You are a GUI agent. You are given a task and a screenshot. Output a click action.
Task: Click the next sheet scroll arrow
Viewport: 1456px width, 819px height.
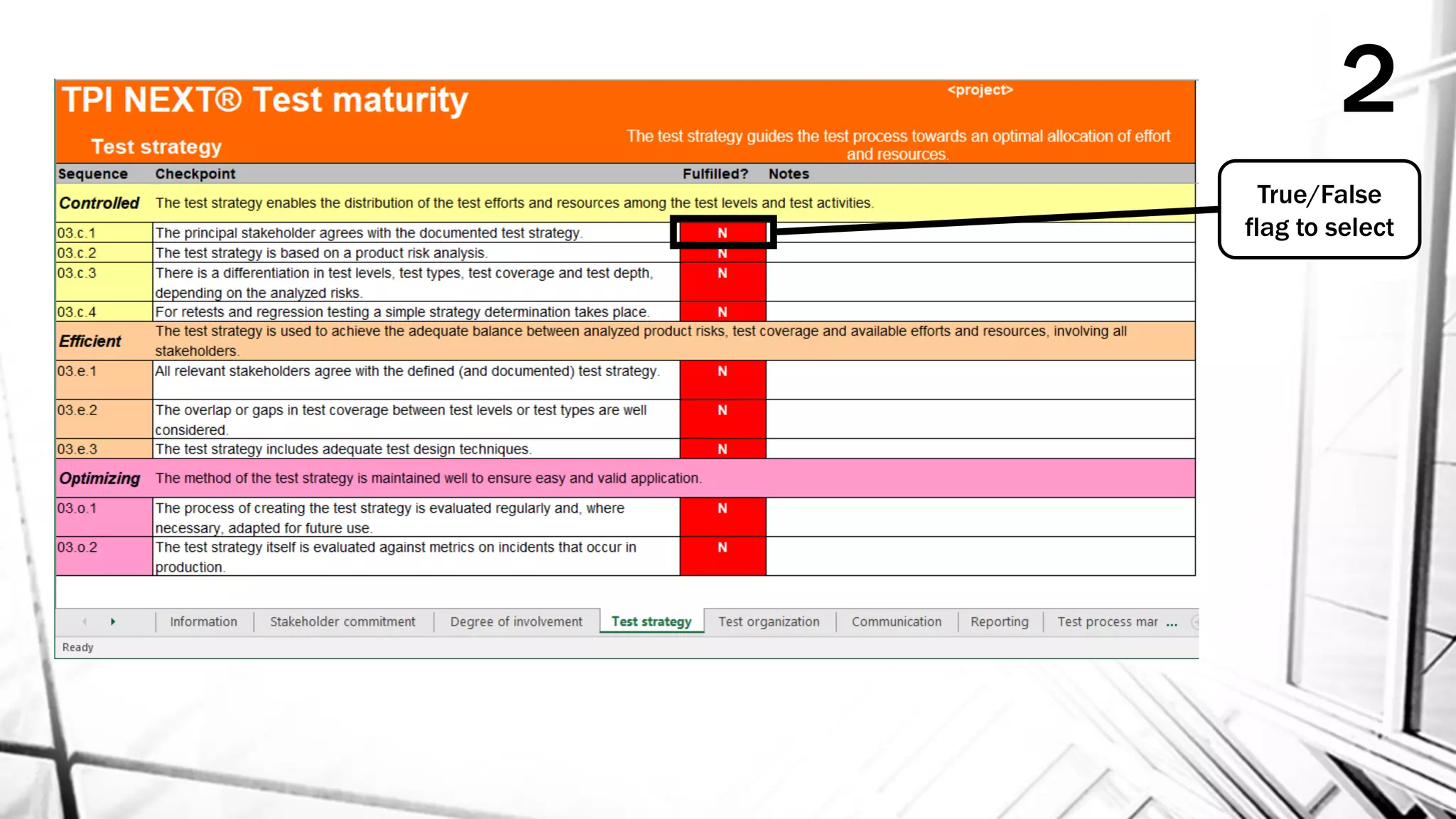coord(113,622)
